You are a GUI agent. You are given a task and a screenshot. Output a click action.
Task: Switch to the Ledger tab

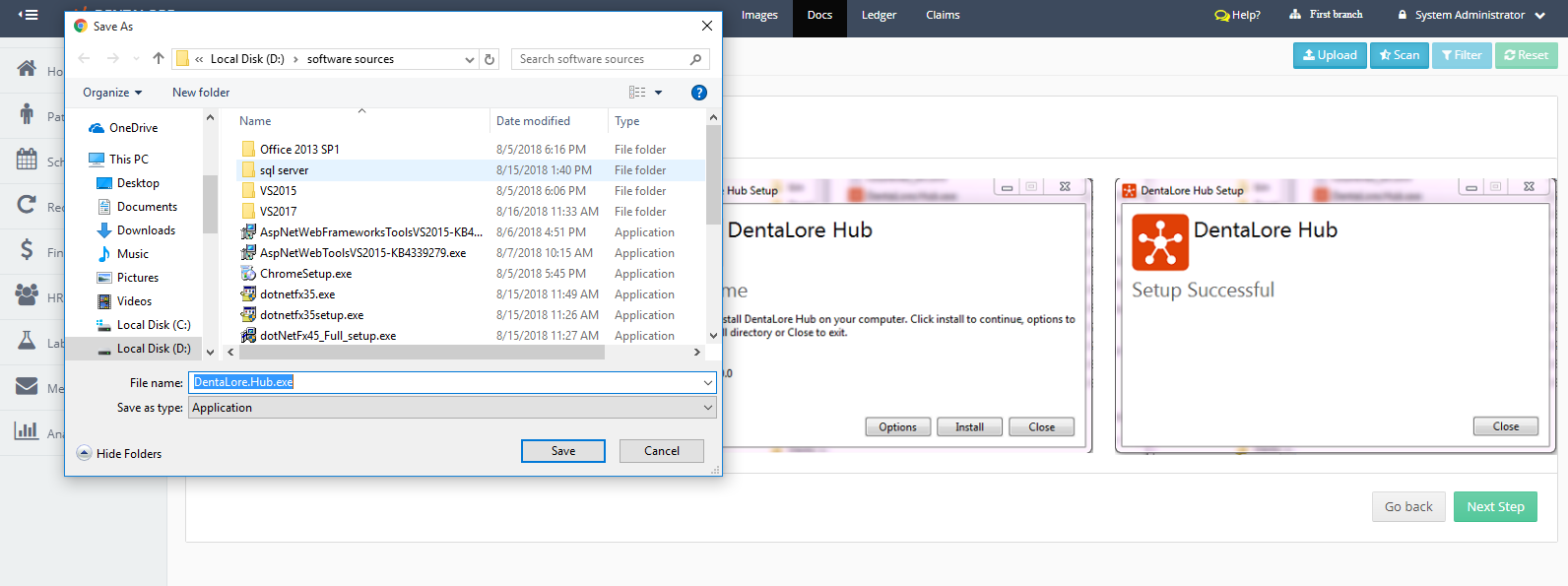click(x=879, y=15)
